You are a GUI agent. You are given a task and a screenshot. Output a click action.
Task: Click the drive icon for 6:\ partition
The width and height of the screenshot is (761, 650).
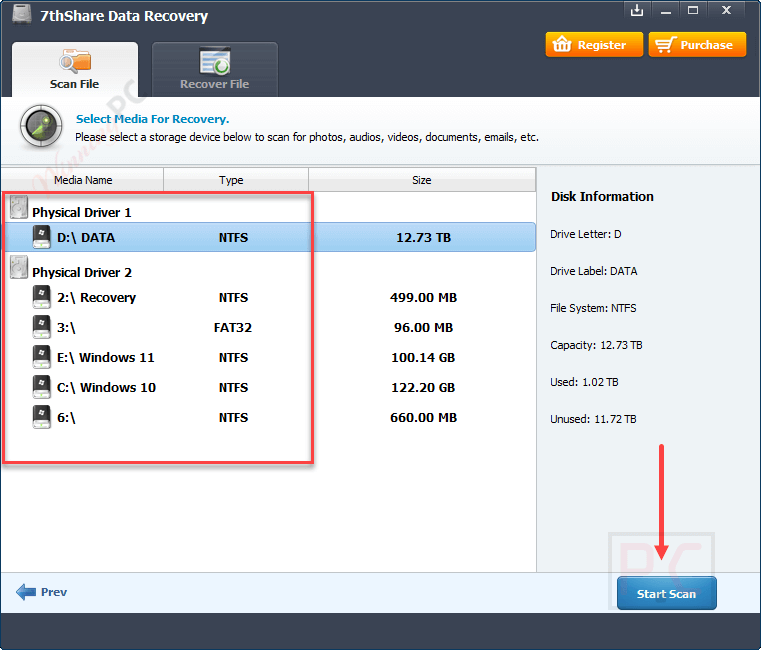pos(42,417)
